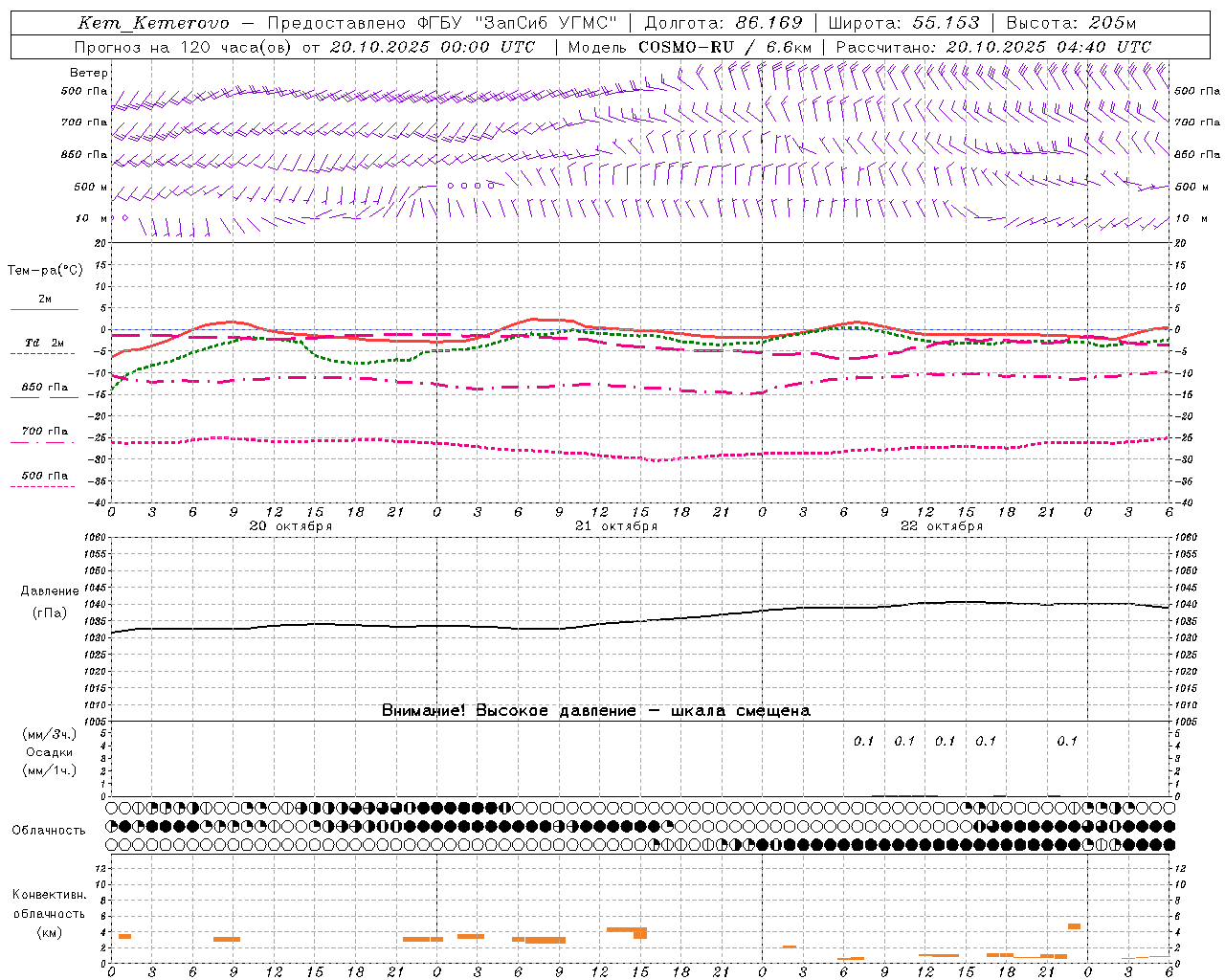Click the Внимание! Высокое давление warning text
The image size is (1225, 980).
596,710
